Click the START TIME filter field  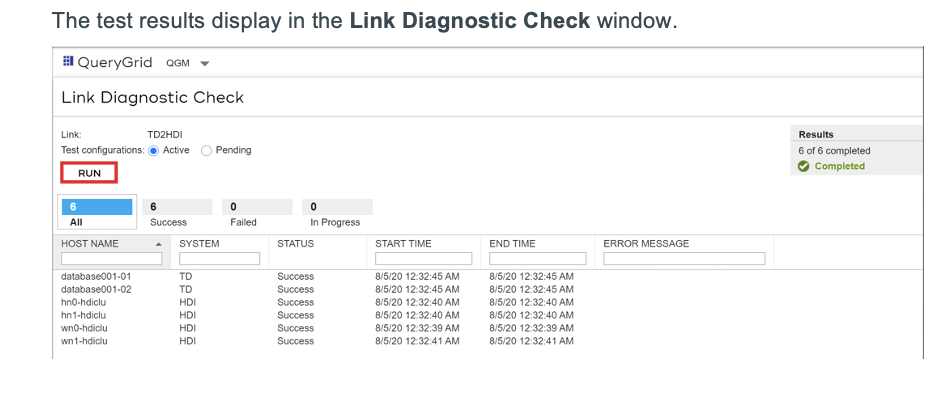(x=423, y=258)
